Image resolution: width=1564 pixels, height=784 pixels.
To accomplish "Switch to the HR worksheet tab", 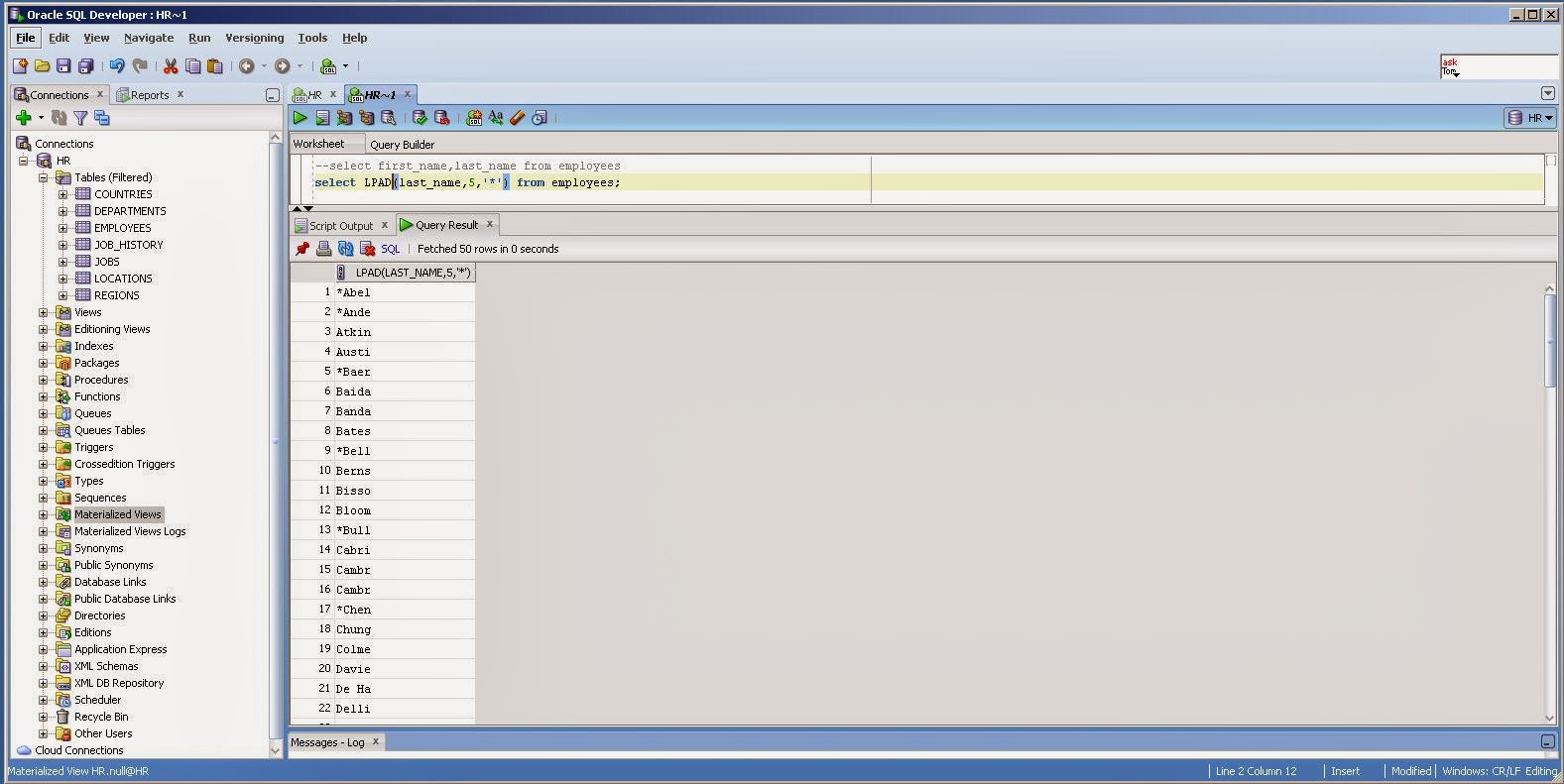I will click(314, 95).
